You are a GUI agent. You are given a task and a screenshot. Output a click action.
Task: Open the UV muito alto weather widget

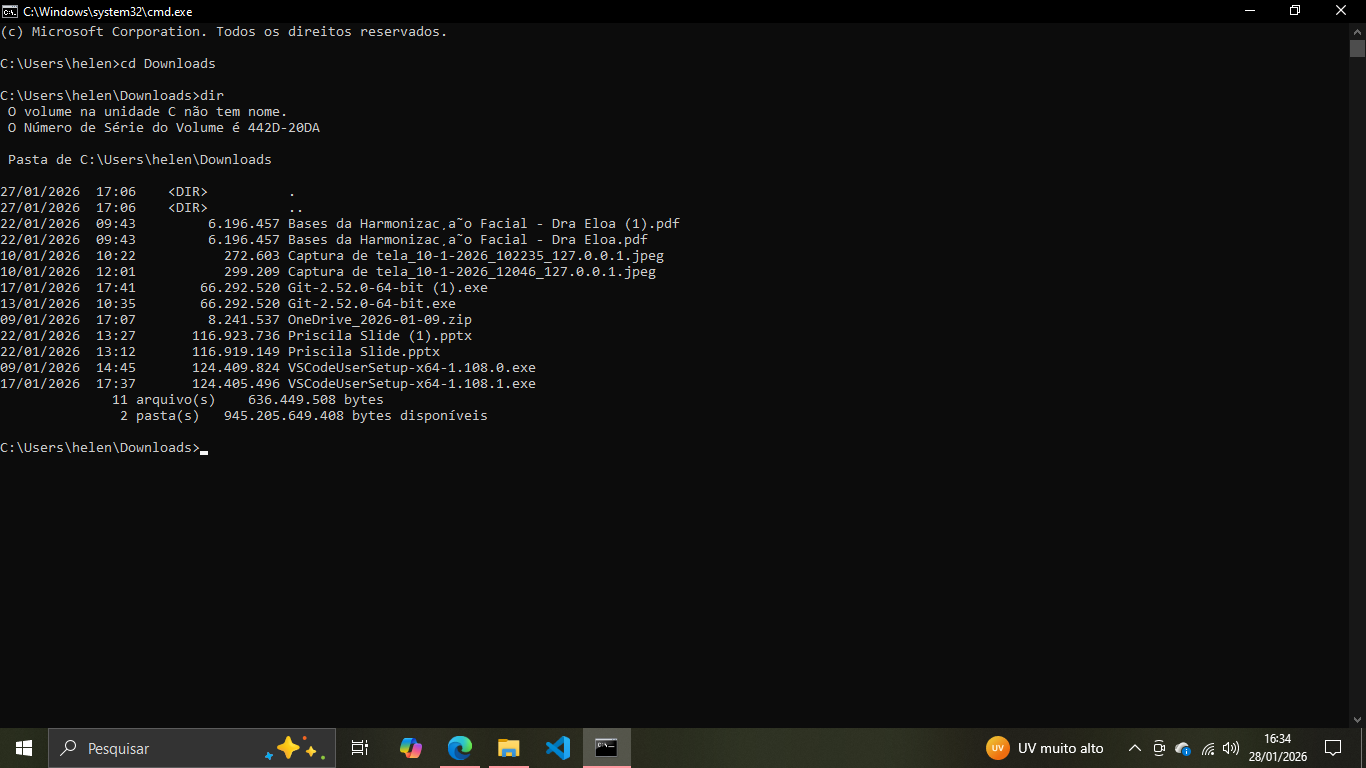(x=1045, y=748)
